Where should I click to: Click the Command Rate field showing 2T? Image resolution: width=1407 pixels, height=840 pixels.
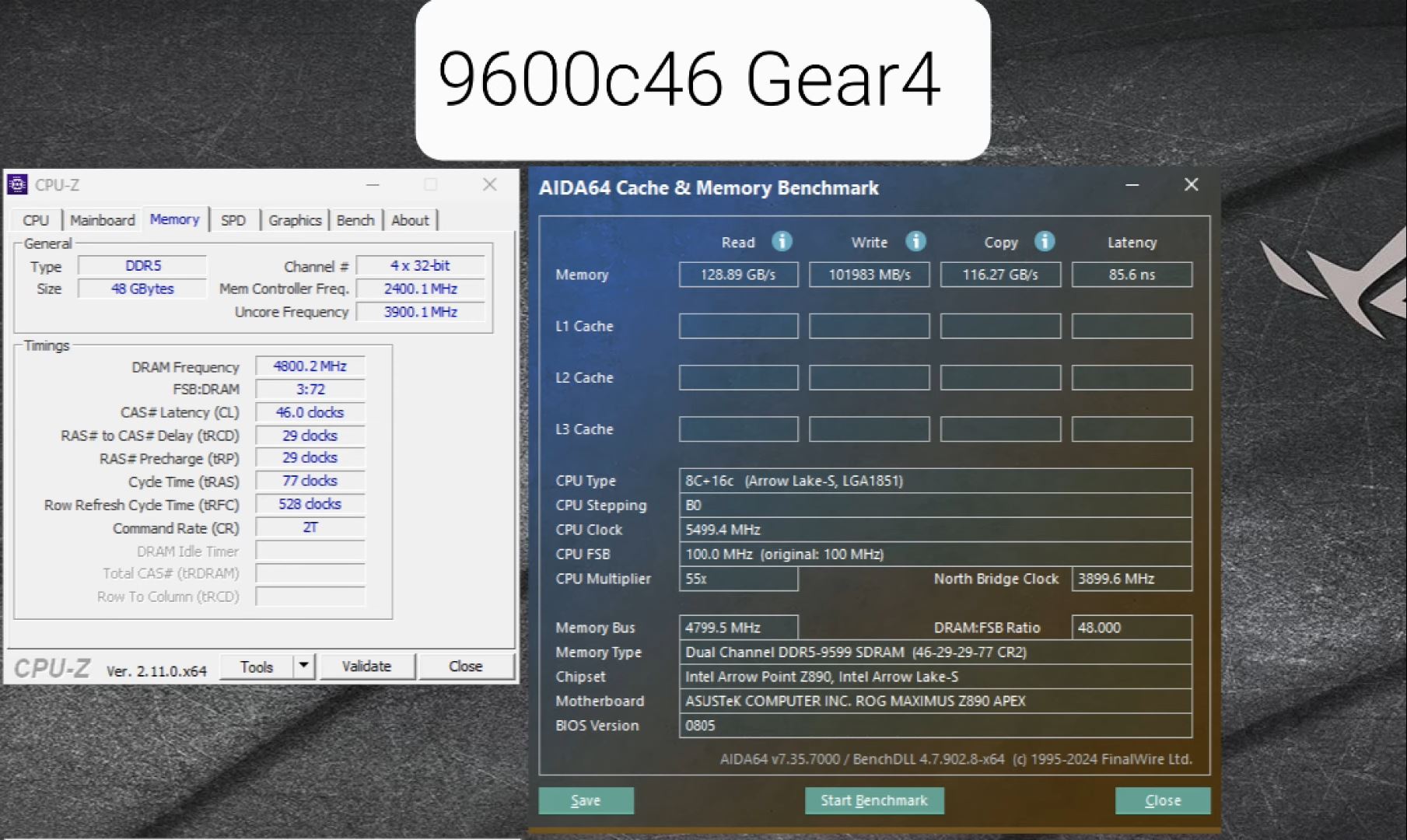point(309,527)
